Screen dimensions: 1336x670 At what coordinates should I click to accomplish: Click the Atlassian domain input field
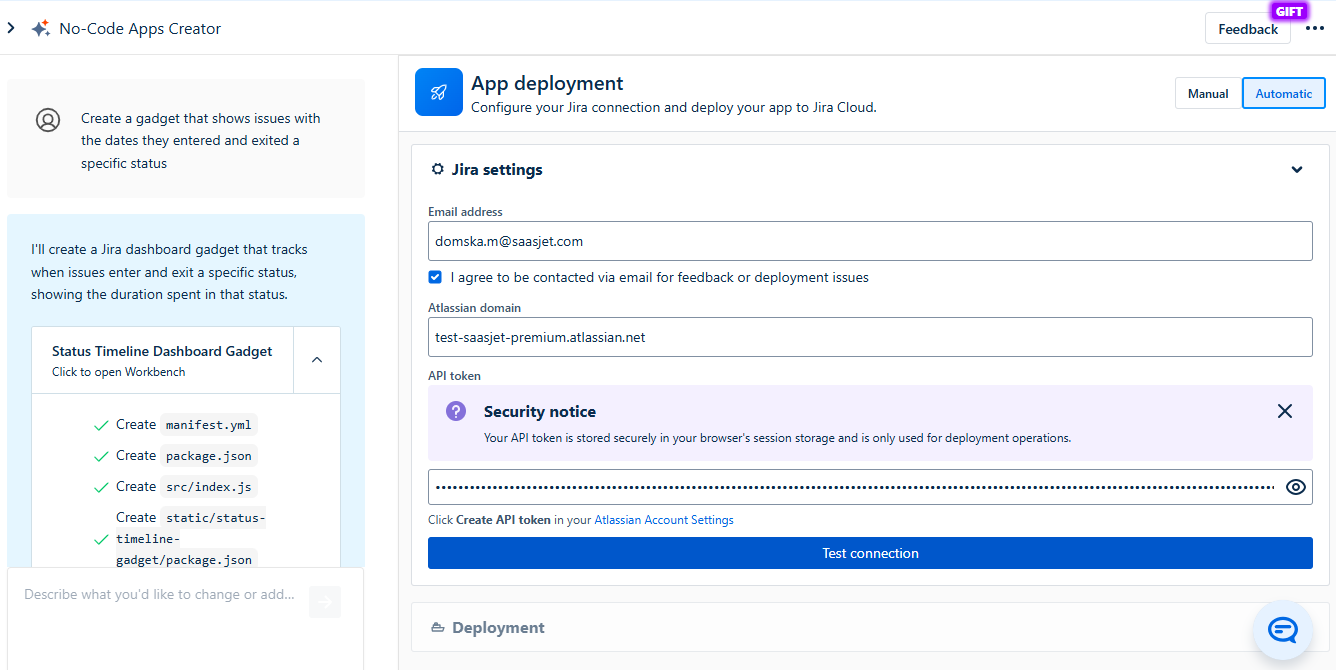coord(870,337)
